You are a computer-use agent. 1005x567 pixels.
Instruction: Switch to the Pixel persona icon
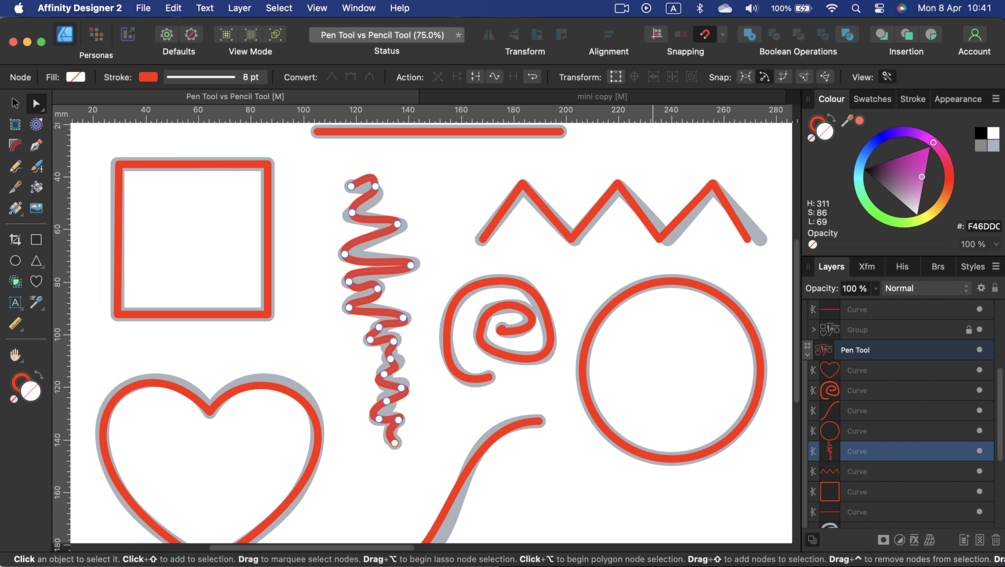pos(96,35)
